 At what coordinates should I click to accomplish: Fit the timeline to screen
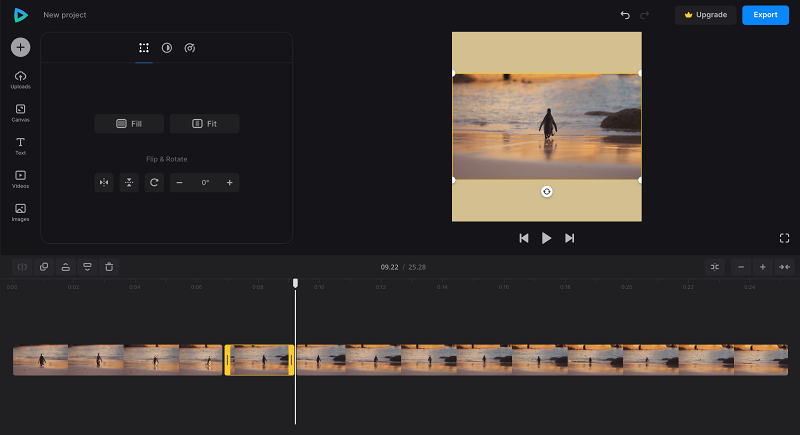point(784,267)
